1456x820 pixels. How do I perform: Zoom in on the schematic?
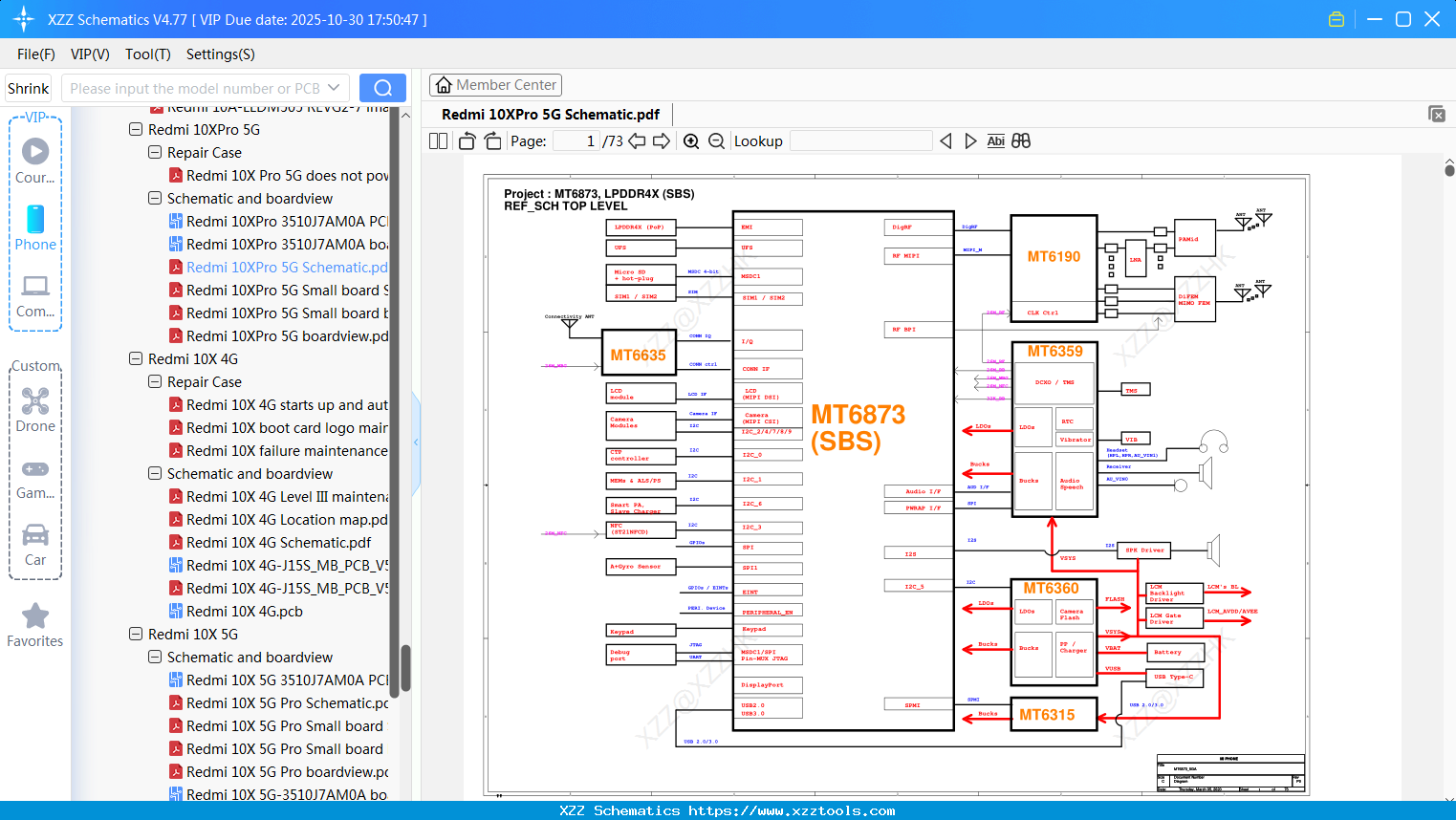click(x=691, y=140)
